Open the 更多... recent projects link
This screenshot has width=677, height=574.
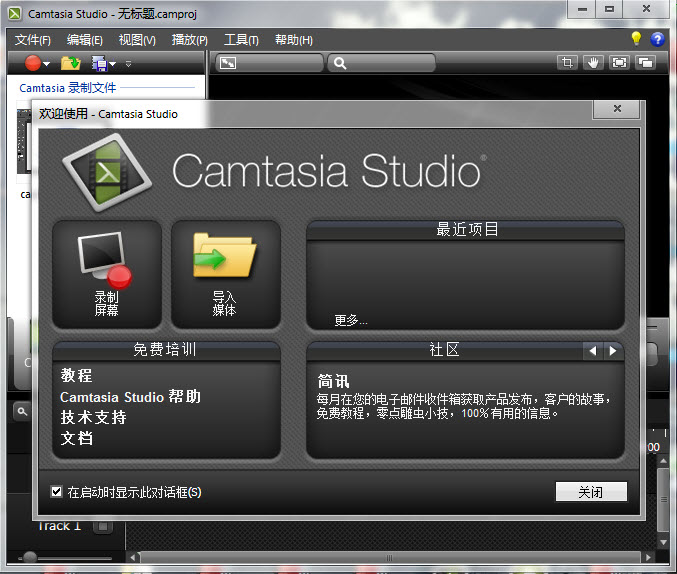tap(351, 321)
